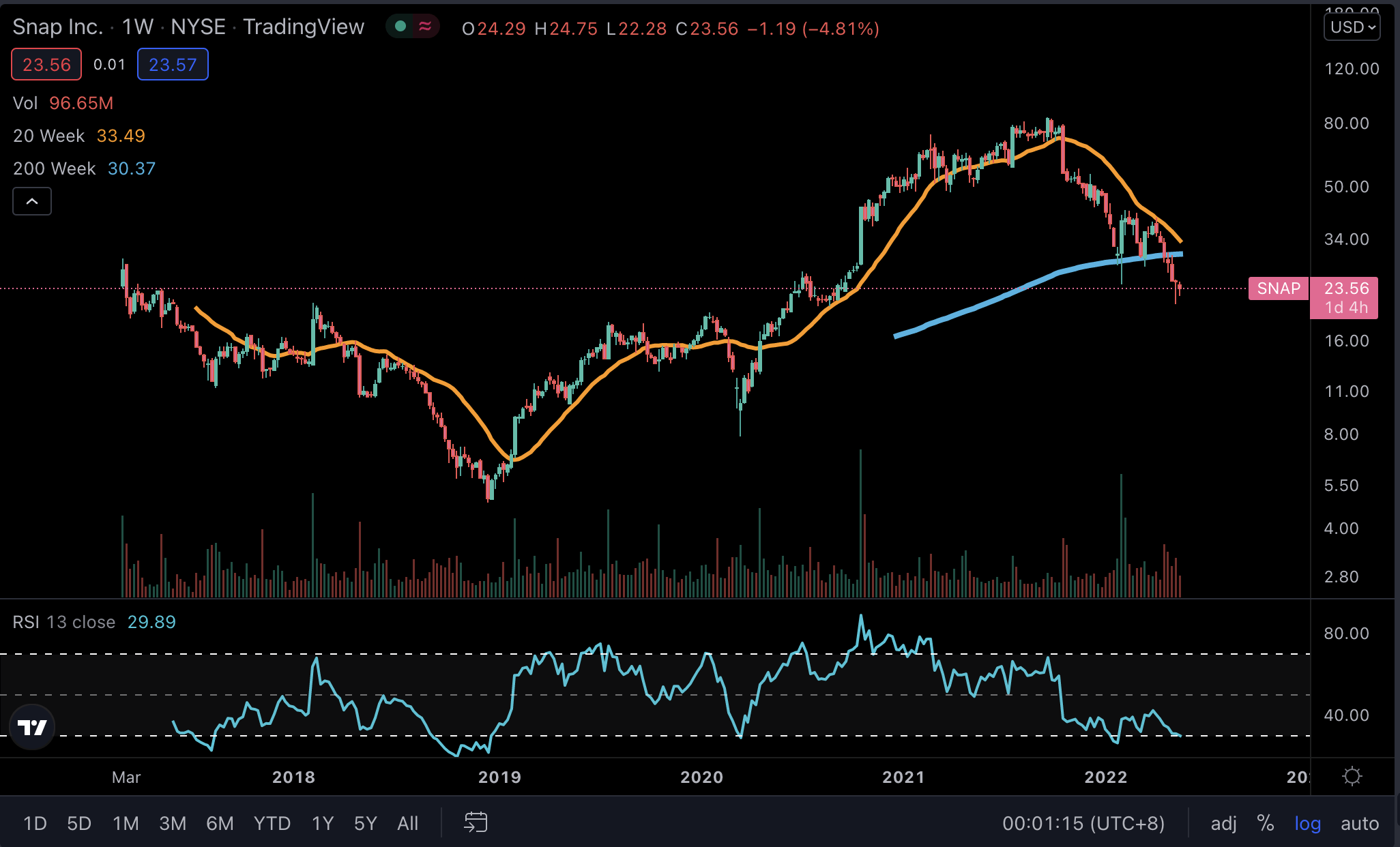Click the 120.00 price axis value
Image resolution: width=1400 pixels, height=847 pixels.
(1352, 69)
